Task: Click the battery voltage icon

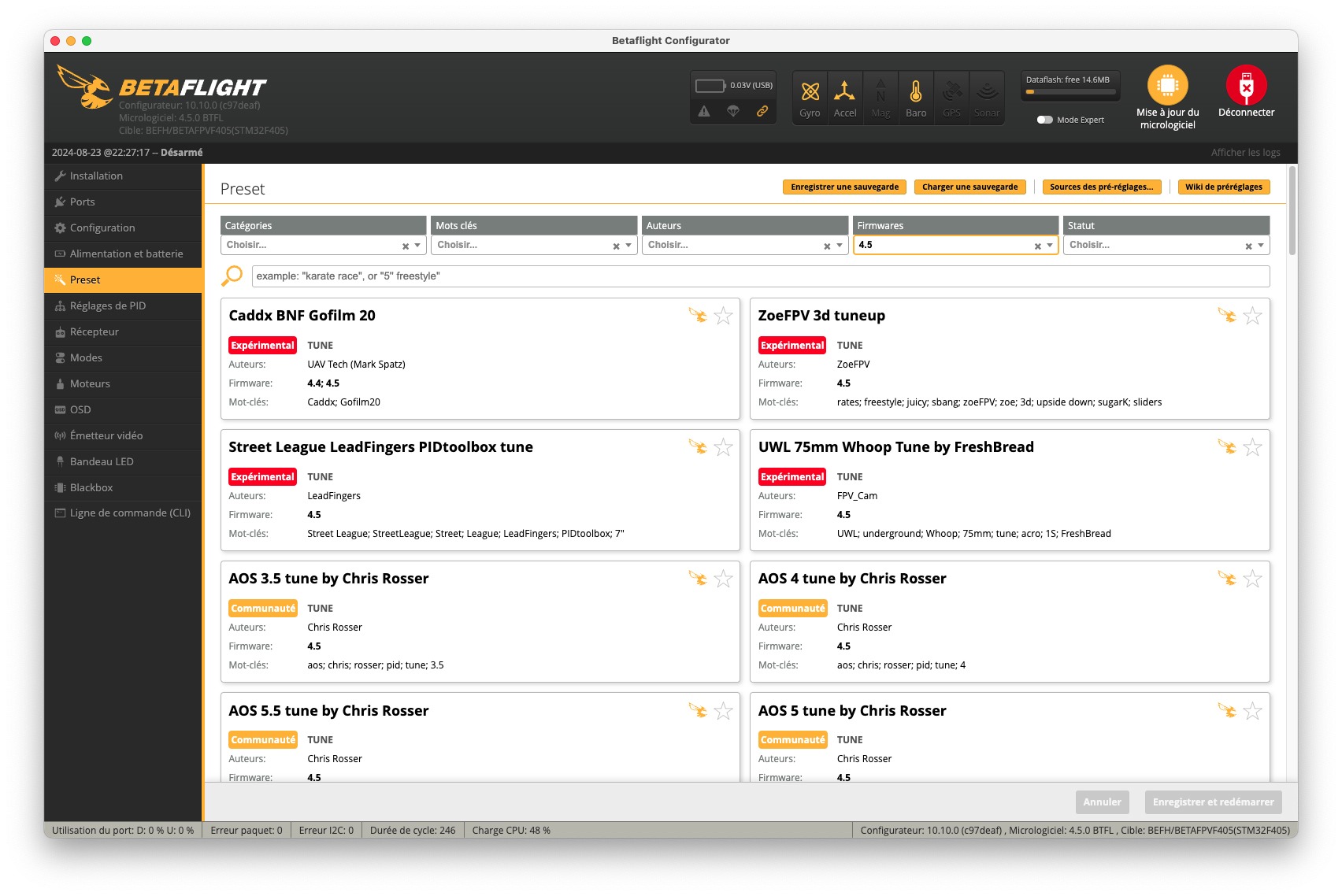Action: 710,85
